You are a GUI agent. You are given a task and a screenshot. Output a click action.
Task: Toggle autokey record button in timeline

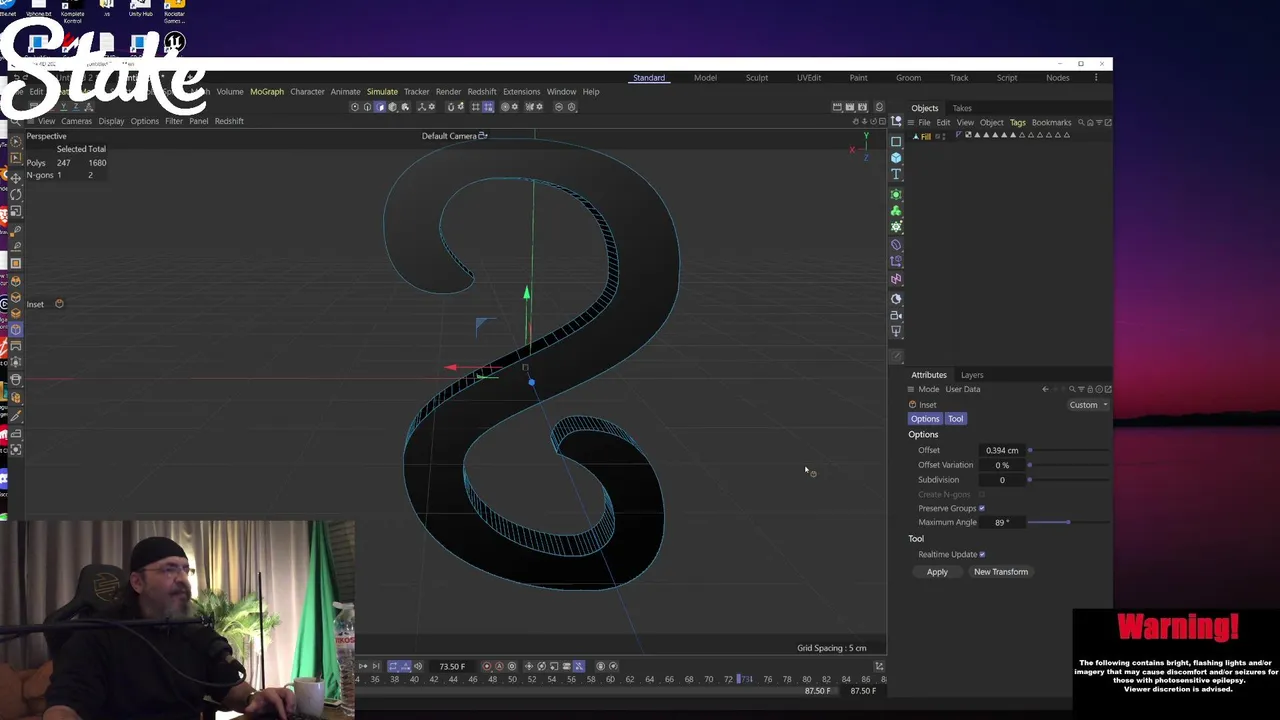point(499,666)
